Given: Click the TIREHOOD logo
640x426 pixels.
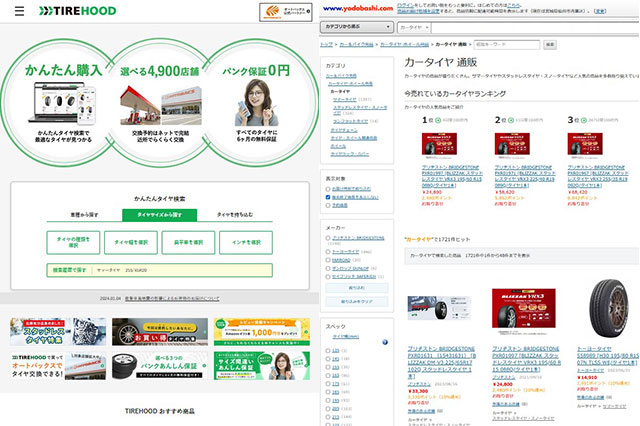Looking at the screenshot, I should 78,11.
